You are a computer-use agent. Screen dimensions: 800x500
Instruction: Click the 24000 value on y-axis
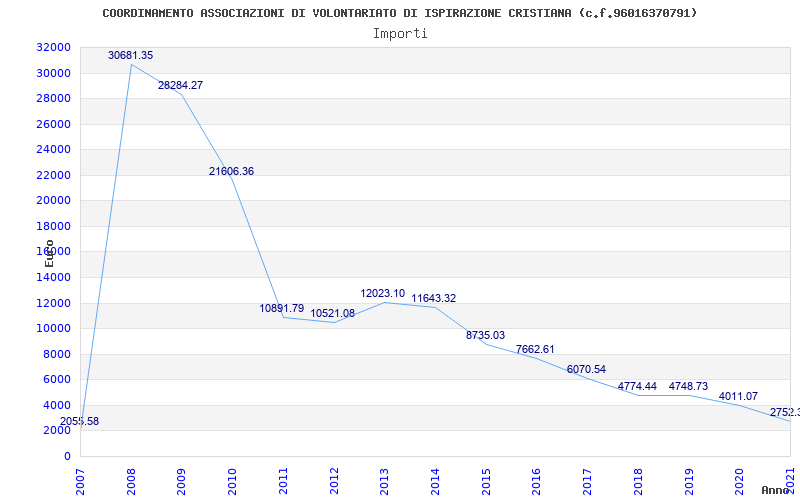coord(54,149)
